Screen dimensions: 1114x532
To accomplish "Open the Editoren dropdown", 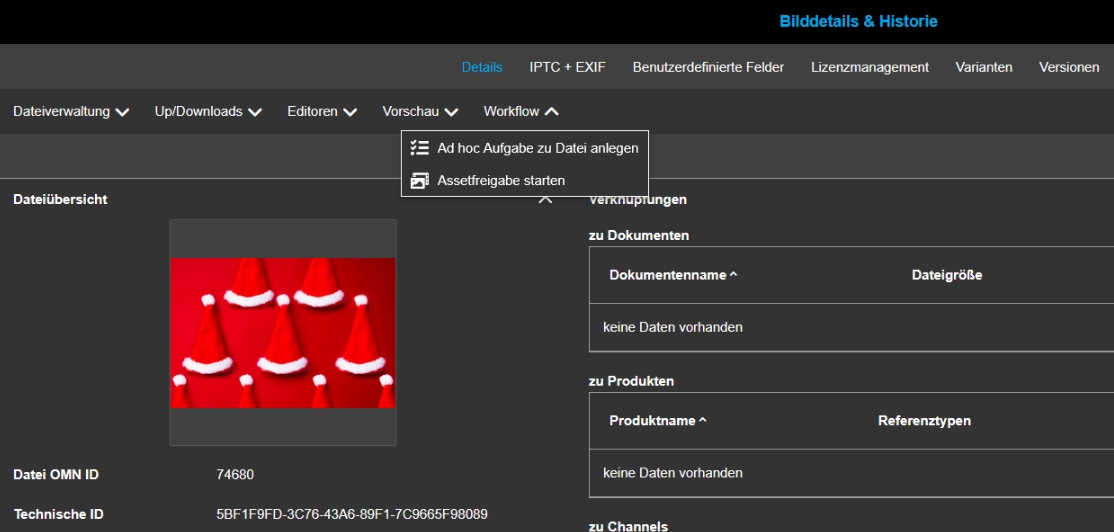I will tap(322, 112).
